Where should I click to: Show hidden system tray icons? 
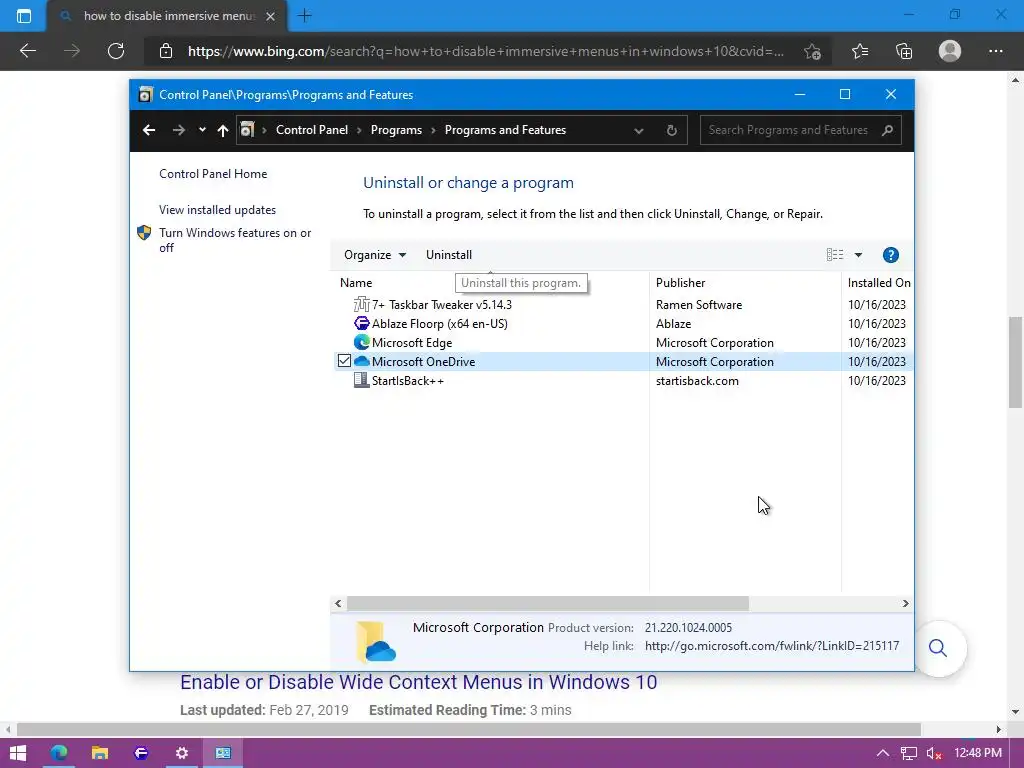882,753
